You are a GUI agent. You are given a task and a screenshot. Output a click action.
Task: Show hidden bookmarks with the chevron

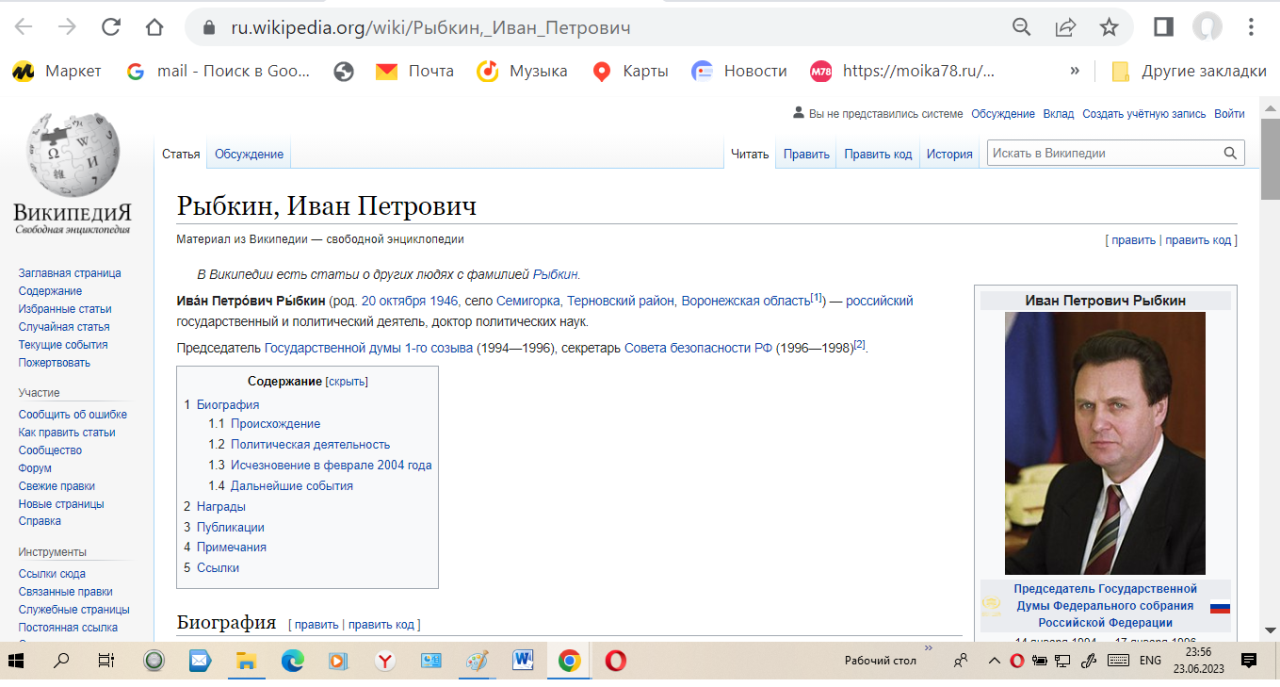tap(1075, 71)
